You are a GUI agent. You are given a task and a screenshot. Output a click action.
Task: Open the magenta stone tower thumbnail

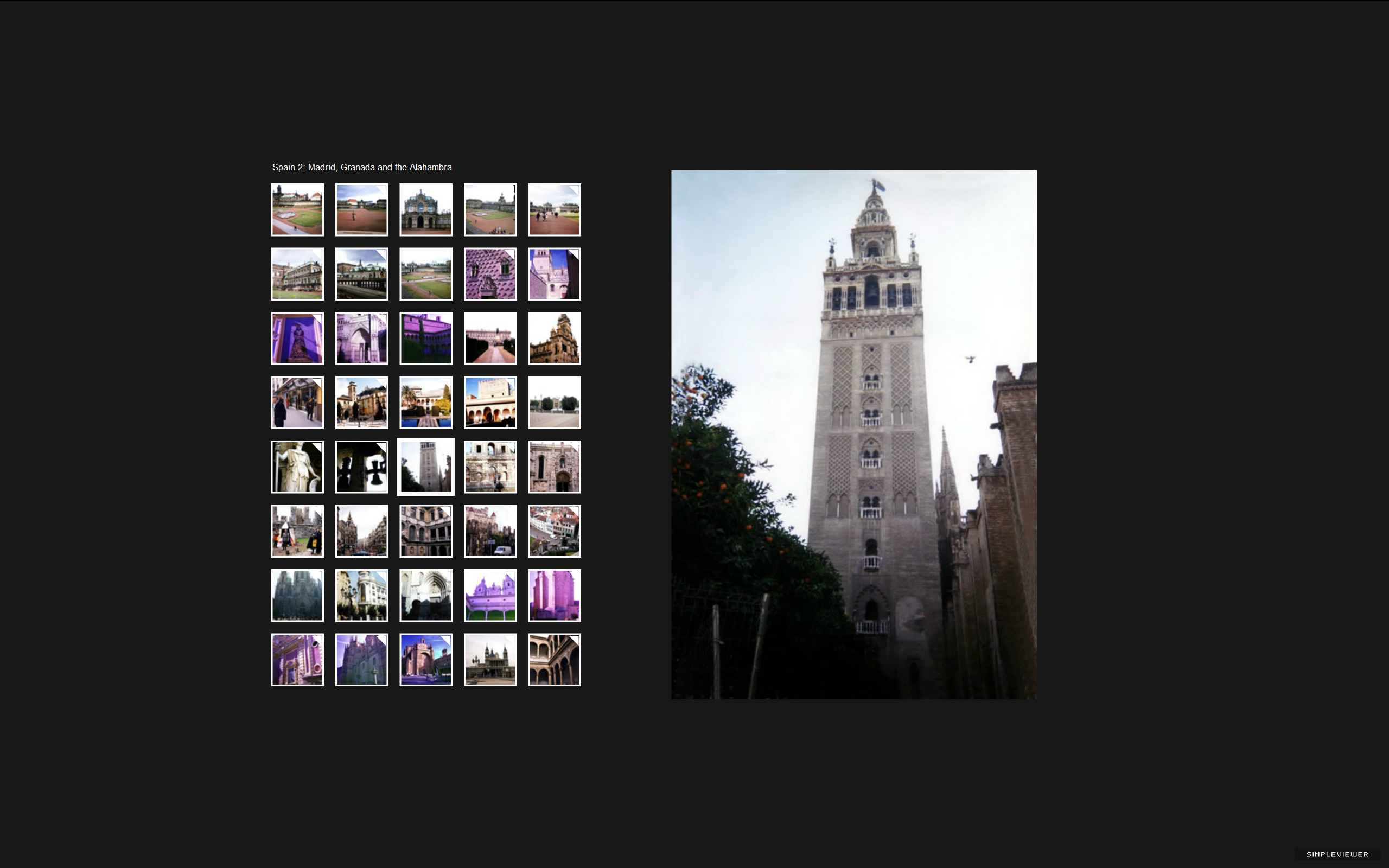(555, 595)
